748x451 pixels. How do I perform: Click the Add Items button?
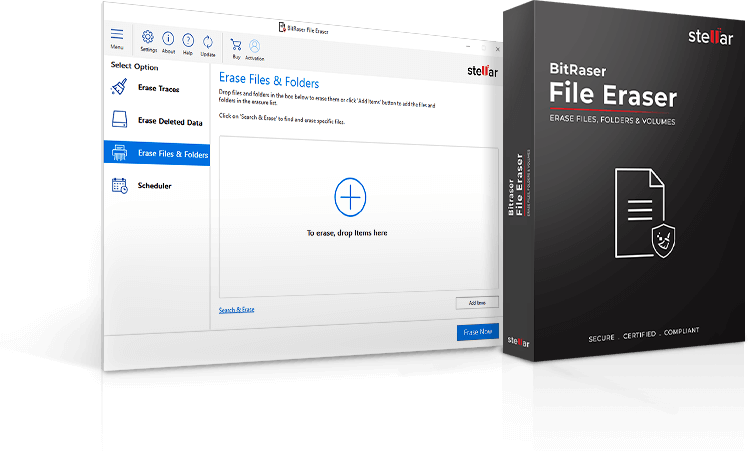[x=477, y=303]
